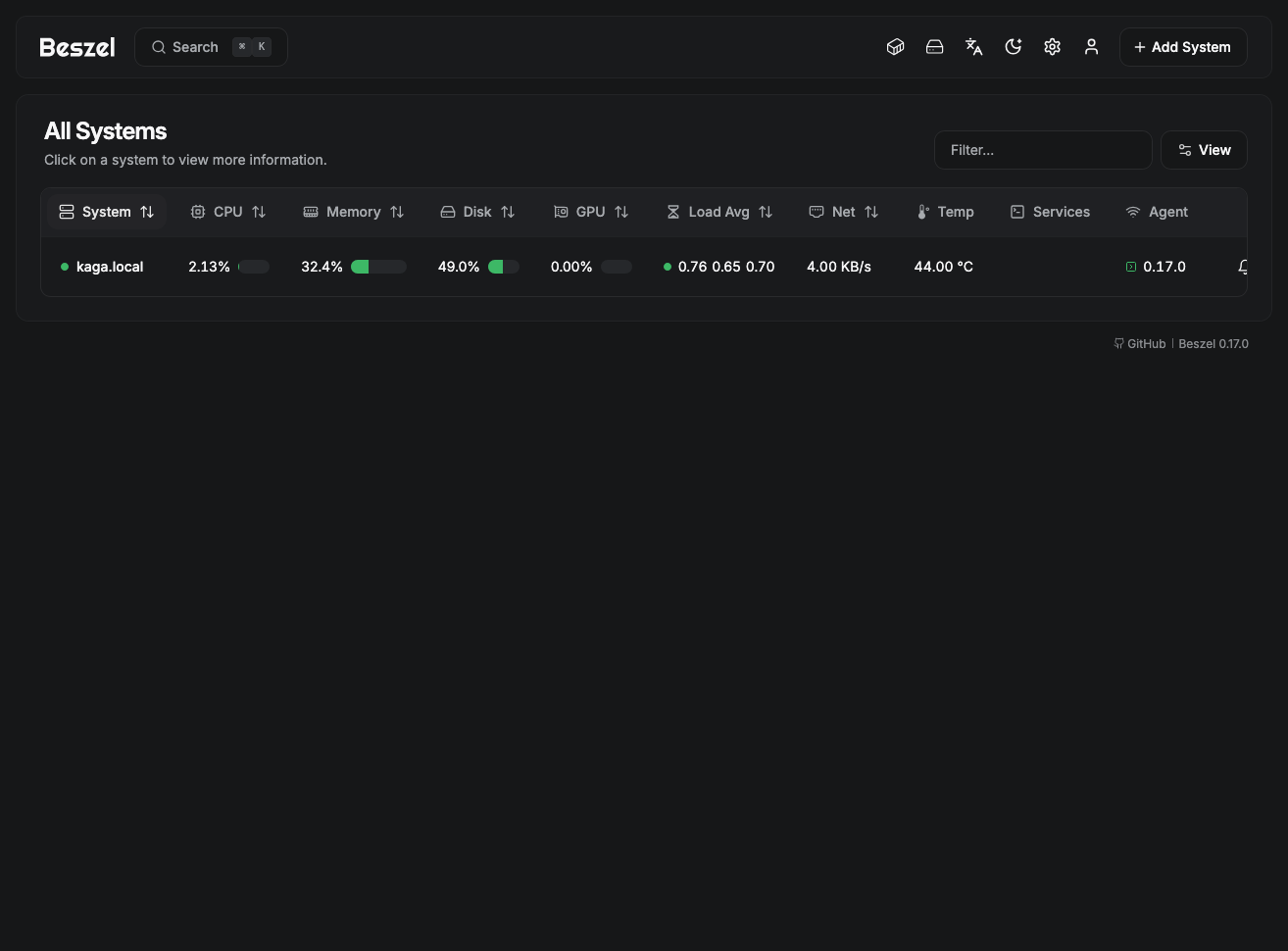Image resolution: width=1288 pixels, height=951 pixels.
Task: Sort by the Disk column header
Action: click(x=477, y=212)
